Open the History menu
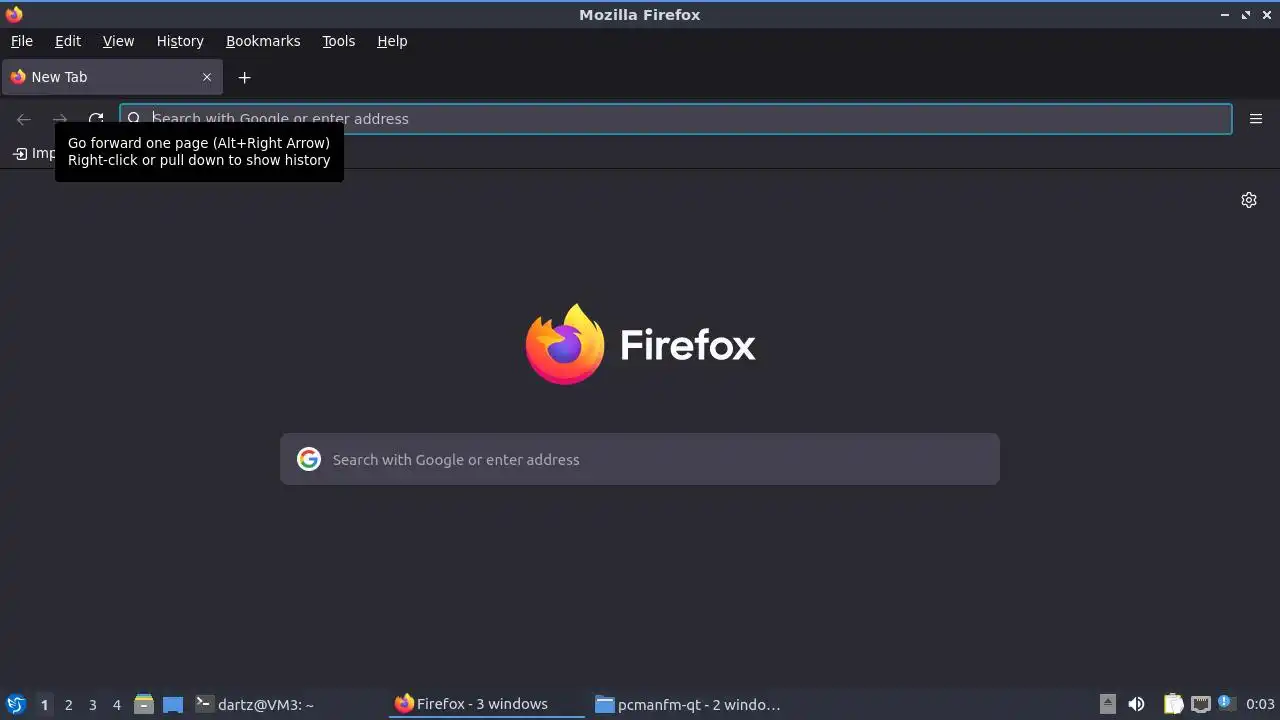Screen dimensions: 1280x720 pyautogui.click(x=180, y=41)
